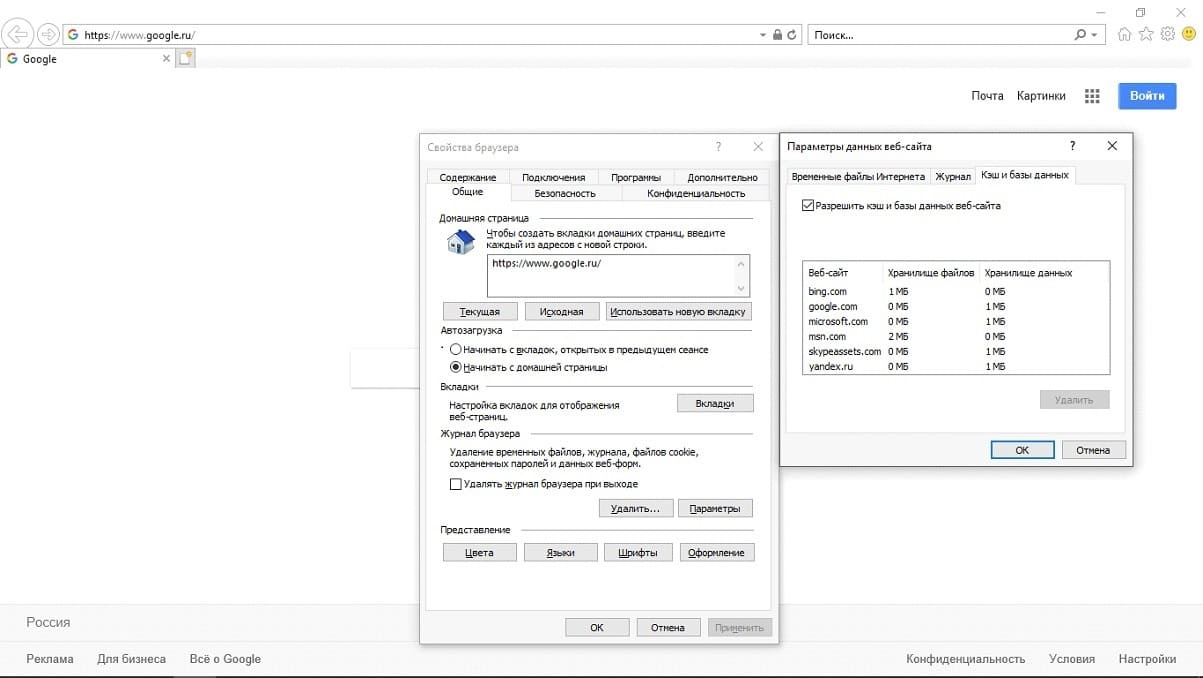Open a new tab with the blank tab button
This screenshot has height=678, width=1203.
(x=185, y=59)
